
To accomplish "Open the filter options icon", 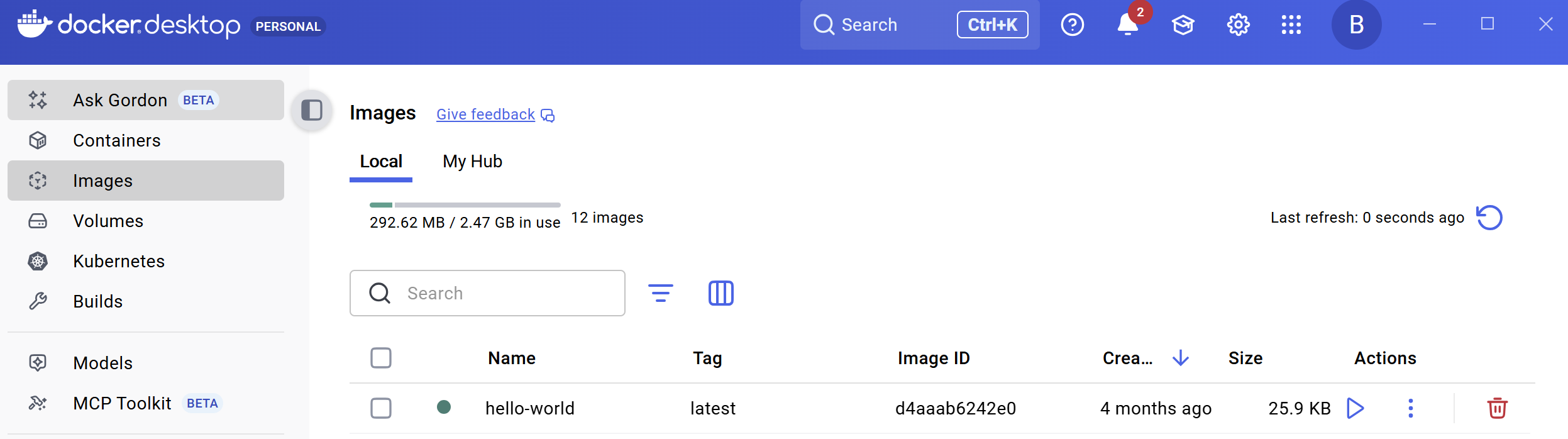I will pyautogui.click(x=661, y=293).
